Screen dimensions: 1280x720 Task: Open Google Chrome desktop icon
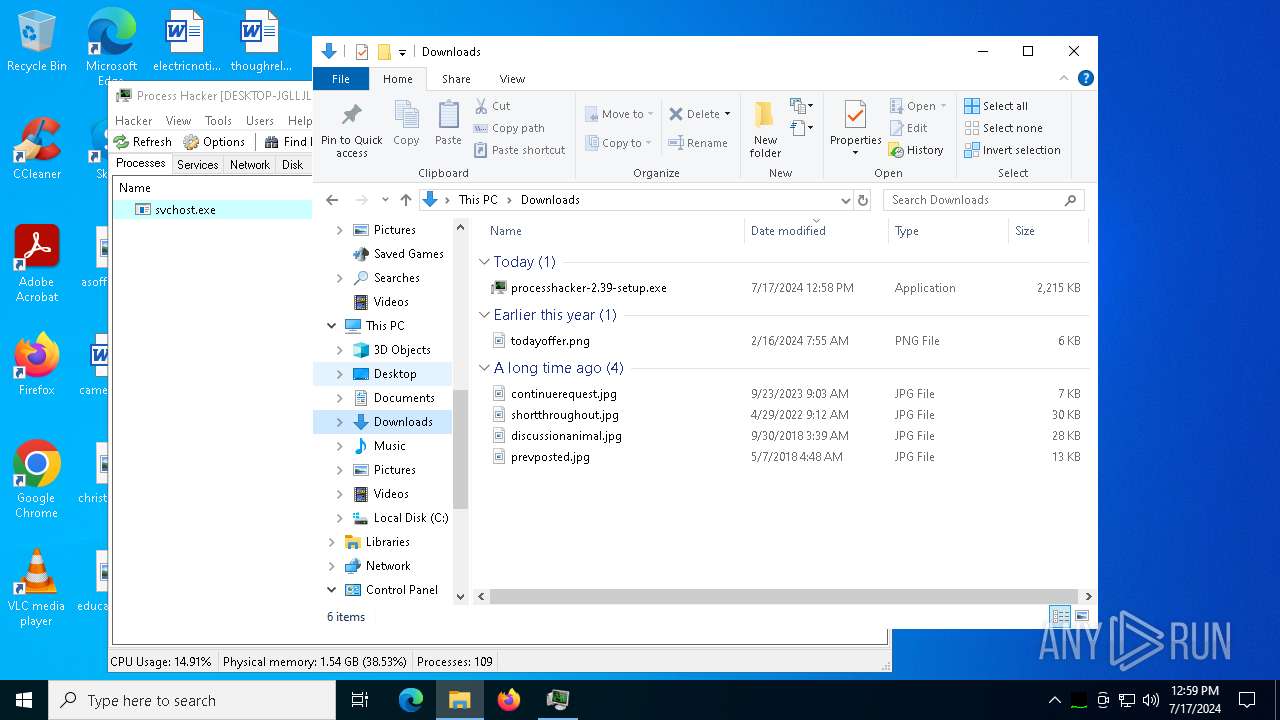(36, 480)
